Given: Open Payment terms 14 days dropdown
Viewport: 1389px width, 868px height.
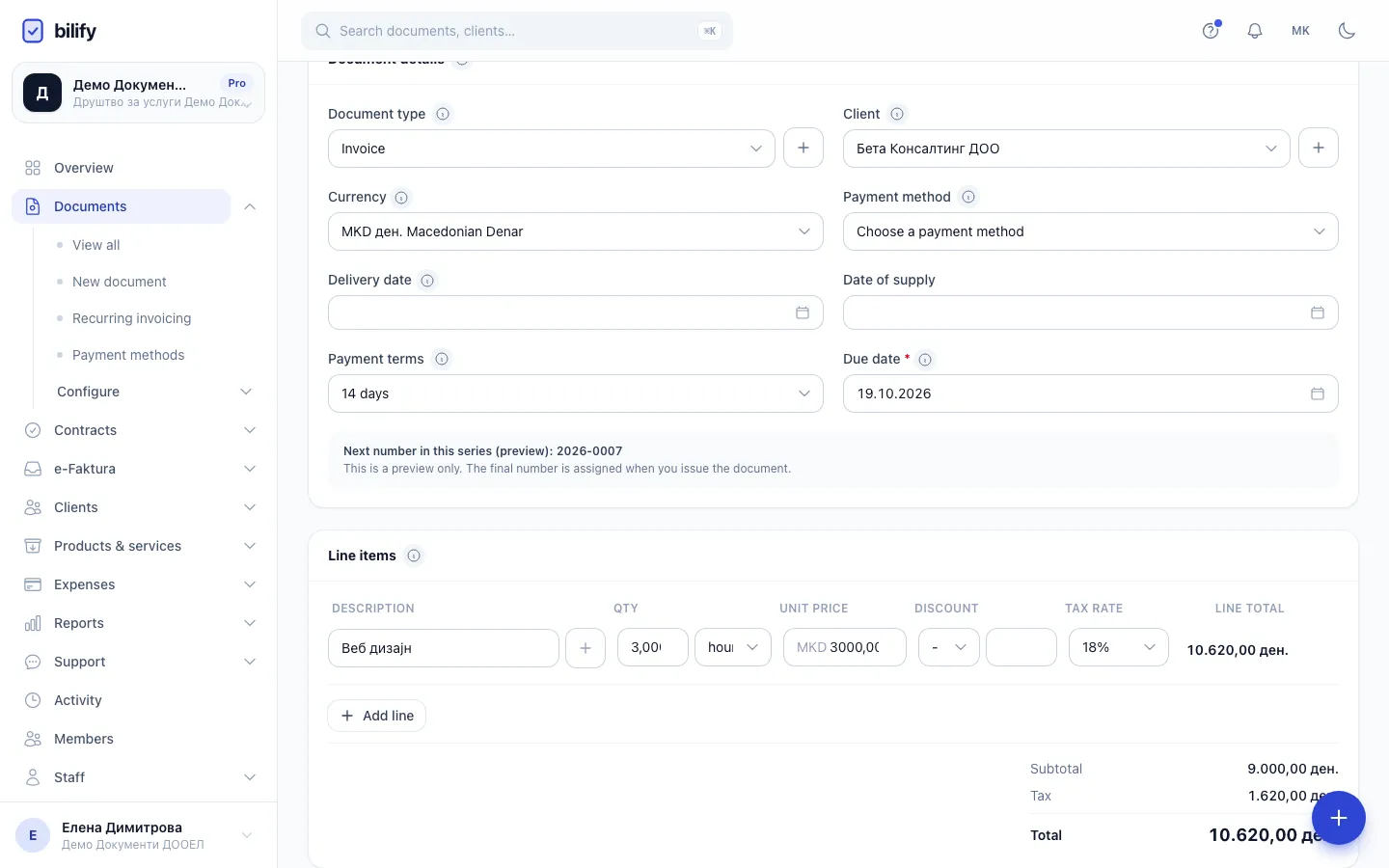Looking at the screenshot, I should (x=576, y=393).
